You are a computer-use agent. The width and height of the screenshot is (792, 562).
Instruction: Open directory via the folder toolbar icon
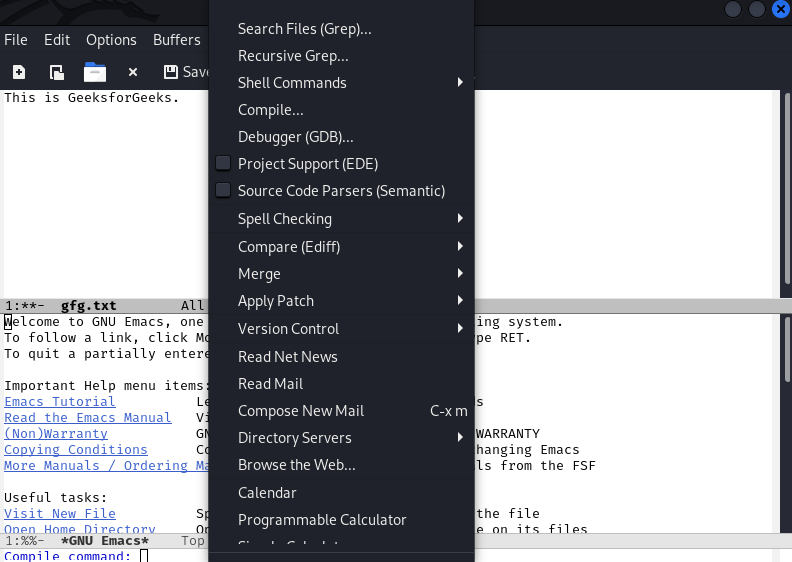[x=94, y=72]
